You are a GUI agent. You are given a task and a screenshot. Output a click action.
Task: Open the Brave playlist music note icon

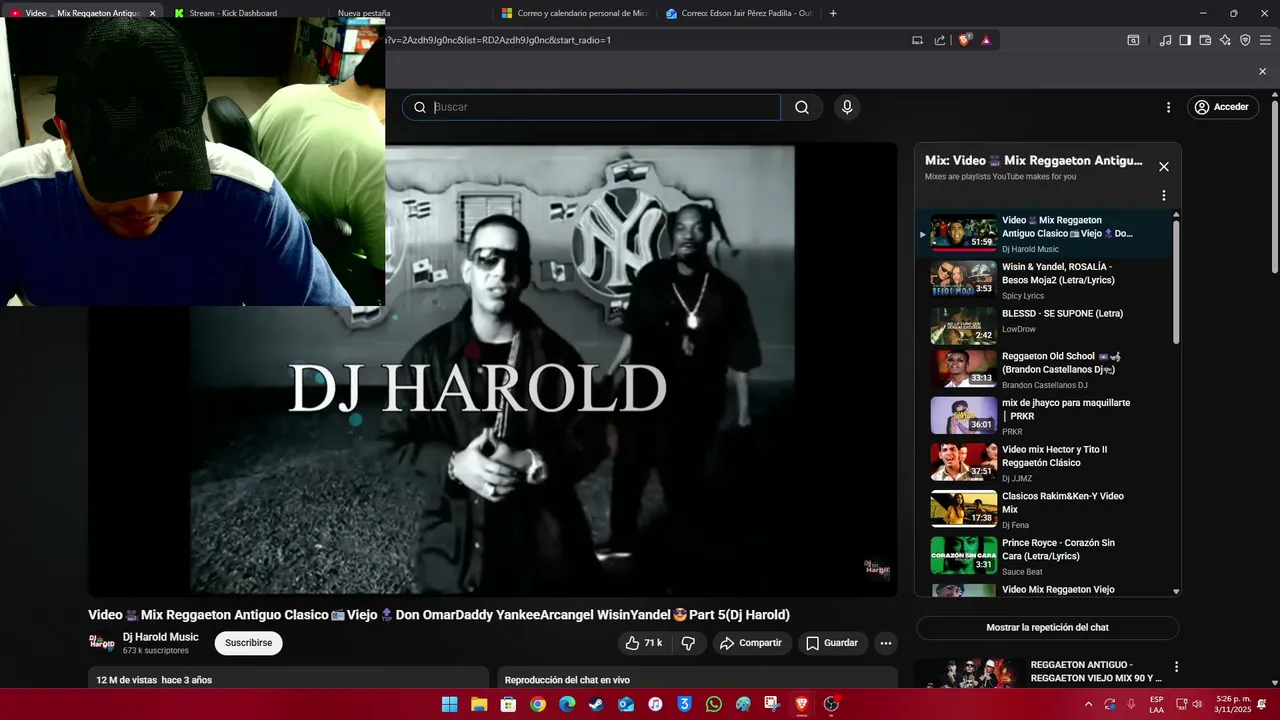click(x=1165, y=40)
